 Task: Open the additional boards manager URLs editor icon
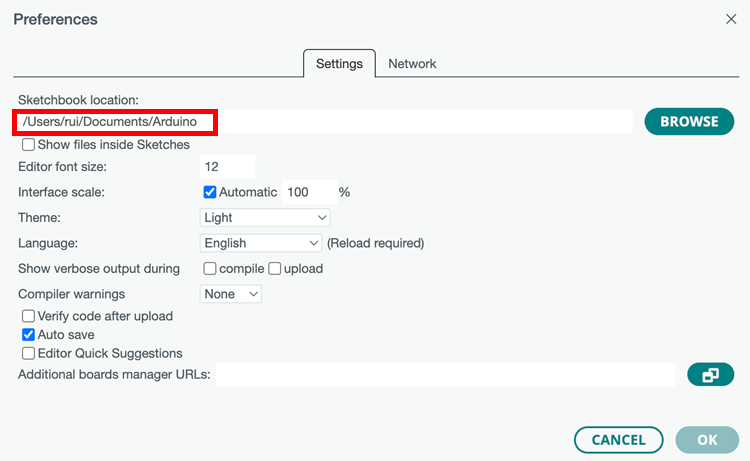[710, 374]
